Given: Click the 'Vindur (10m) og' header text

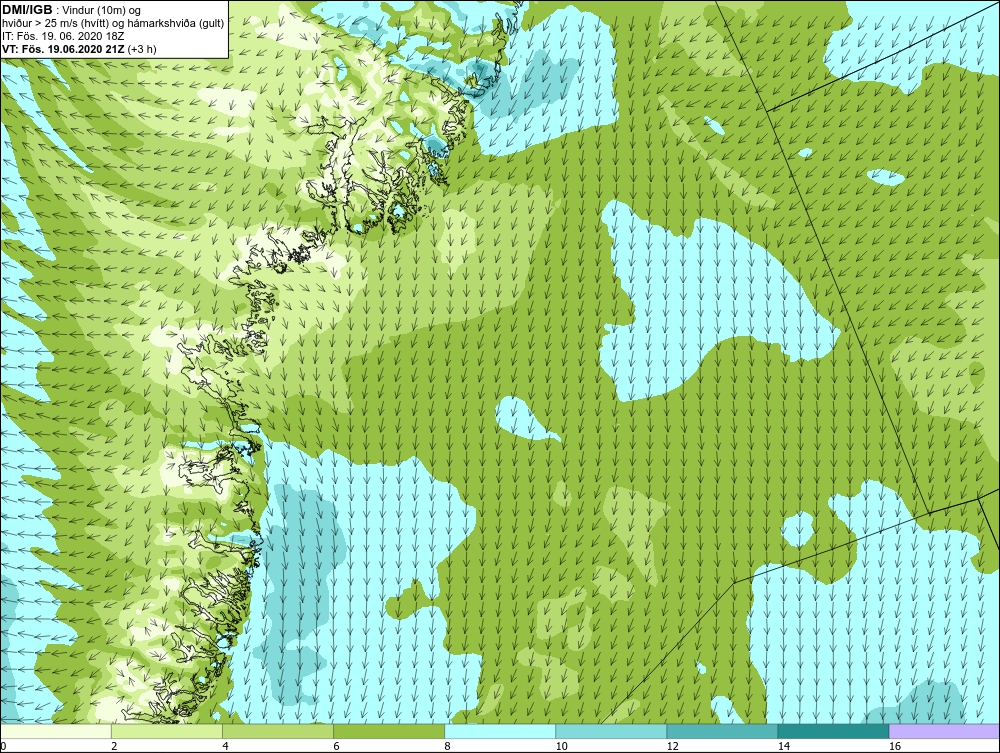Looking at the screenshot, I should 102,11.
